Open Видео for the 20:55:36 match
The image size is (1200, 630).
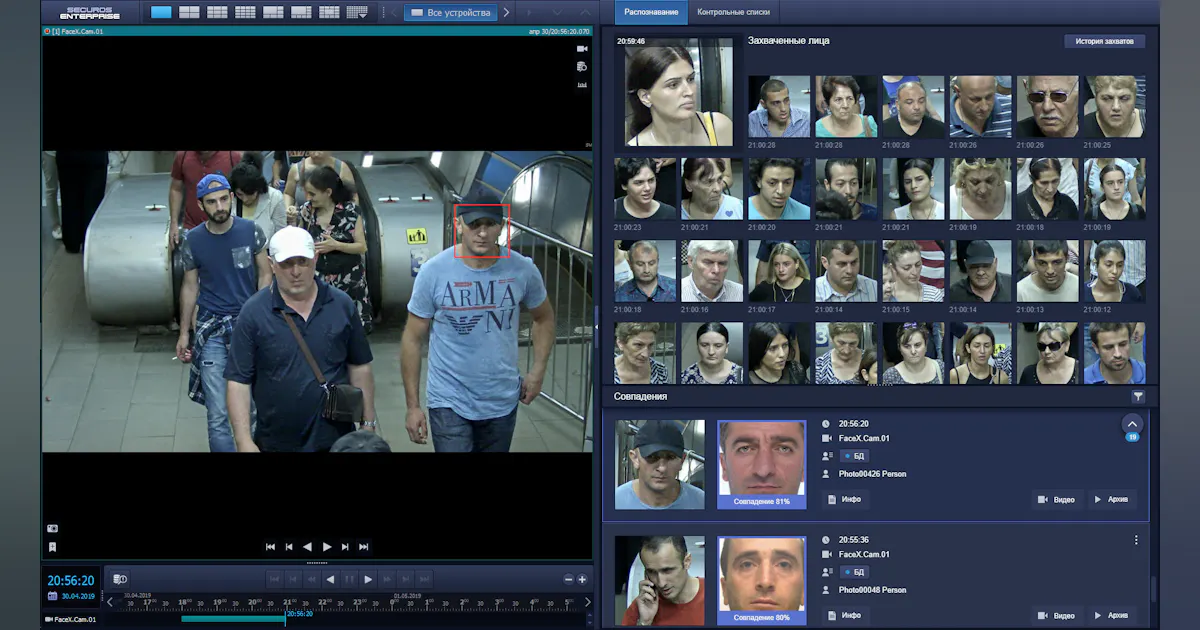(x=1058, y=615)
